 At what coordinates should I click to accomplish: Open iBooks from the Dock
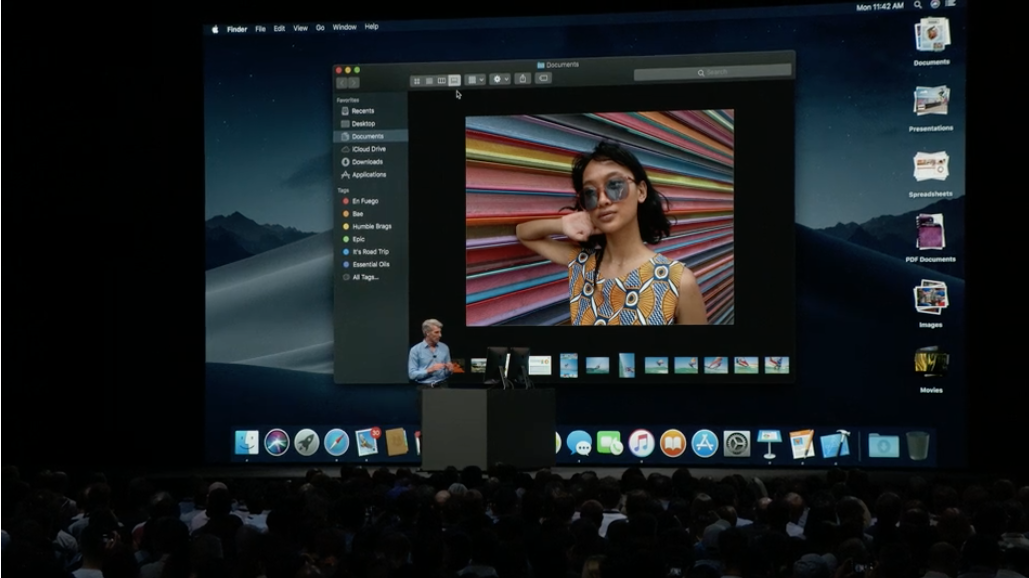pos(673,444)
